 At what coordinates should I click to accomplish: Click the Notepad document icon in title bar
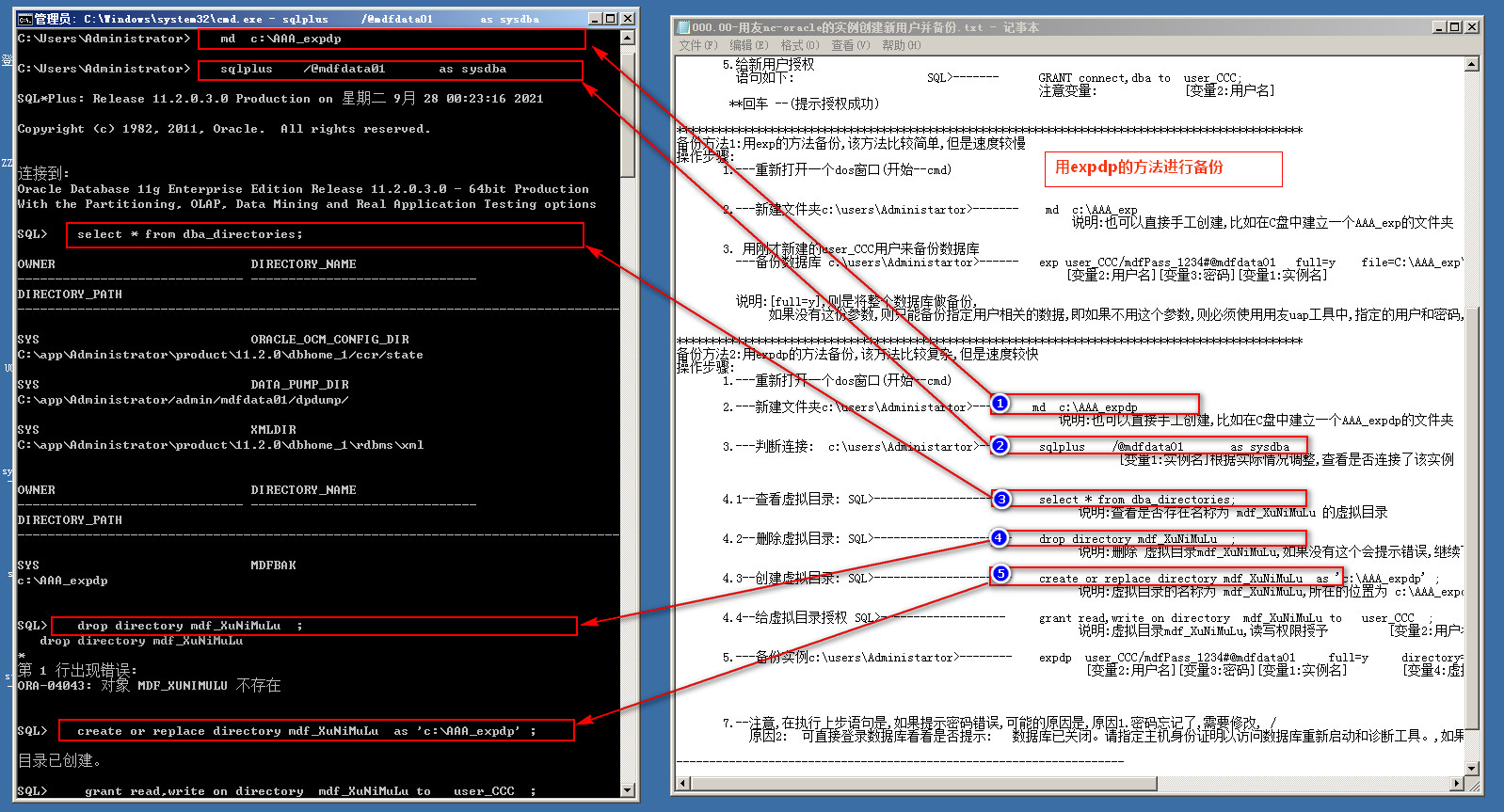683,27
